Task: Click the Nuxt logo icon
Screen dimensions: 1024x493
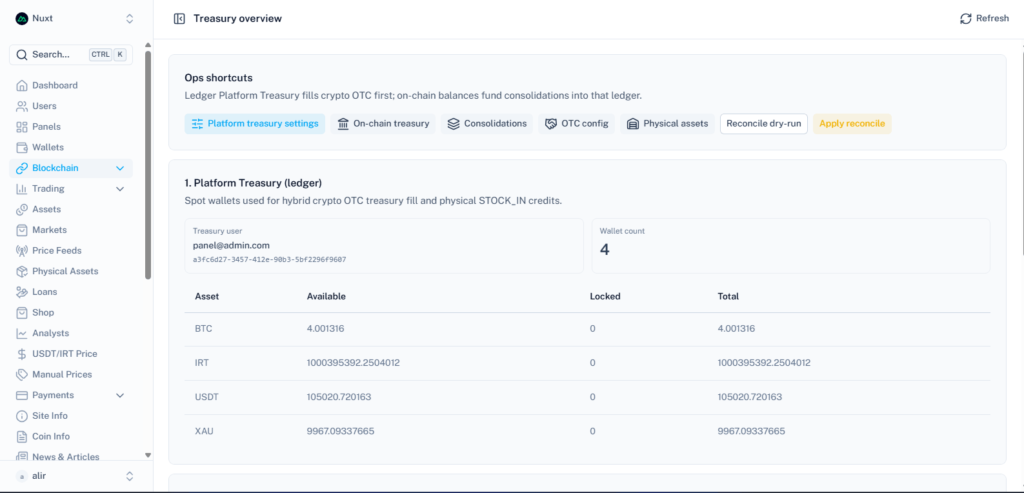Action: click(22, 18)
